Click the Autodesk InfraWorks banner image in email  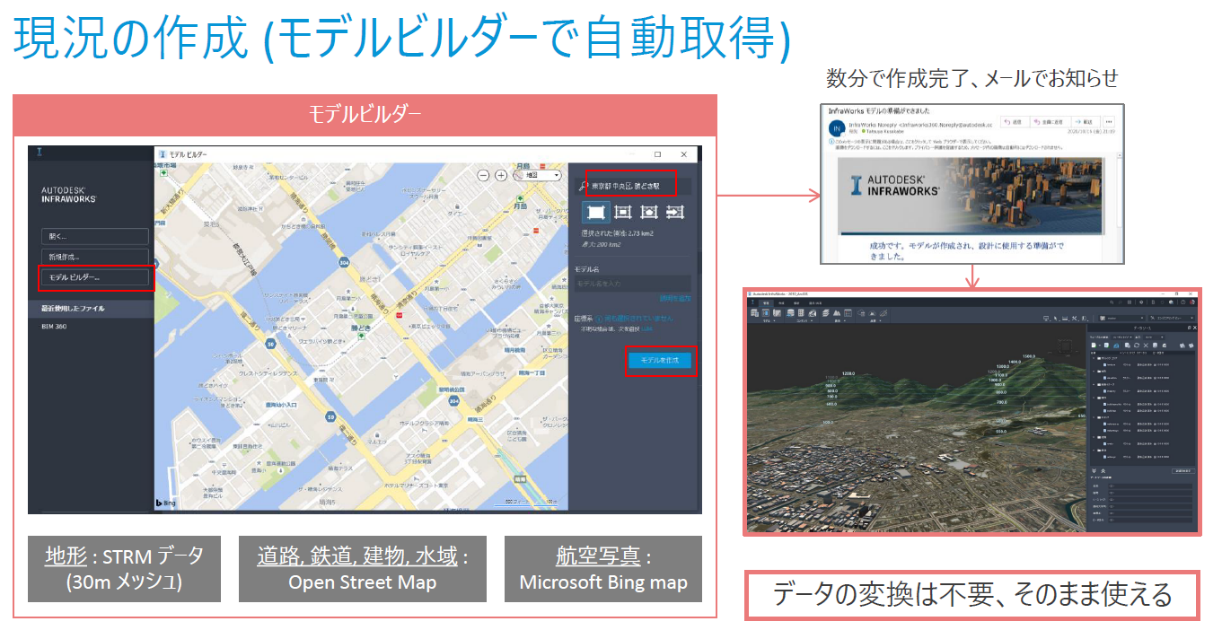coord(969,196)
